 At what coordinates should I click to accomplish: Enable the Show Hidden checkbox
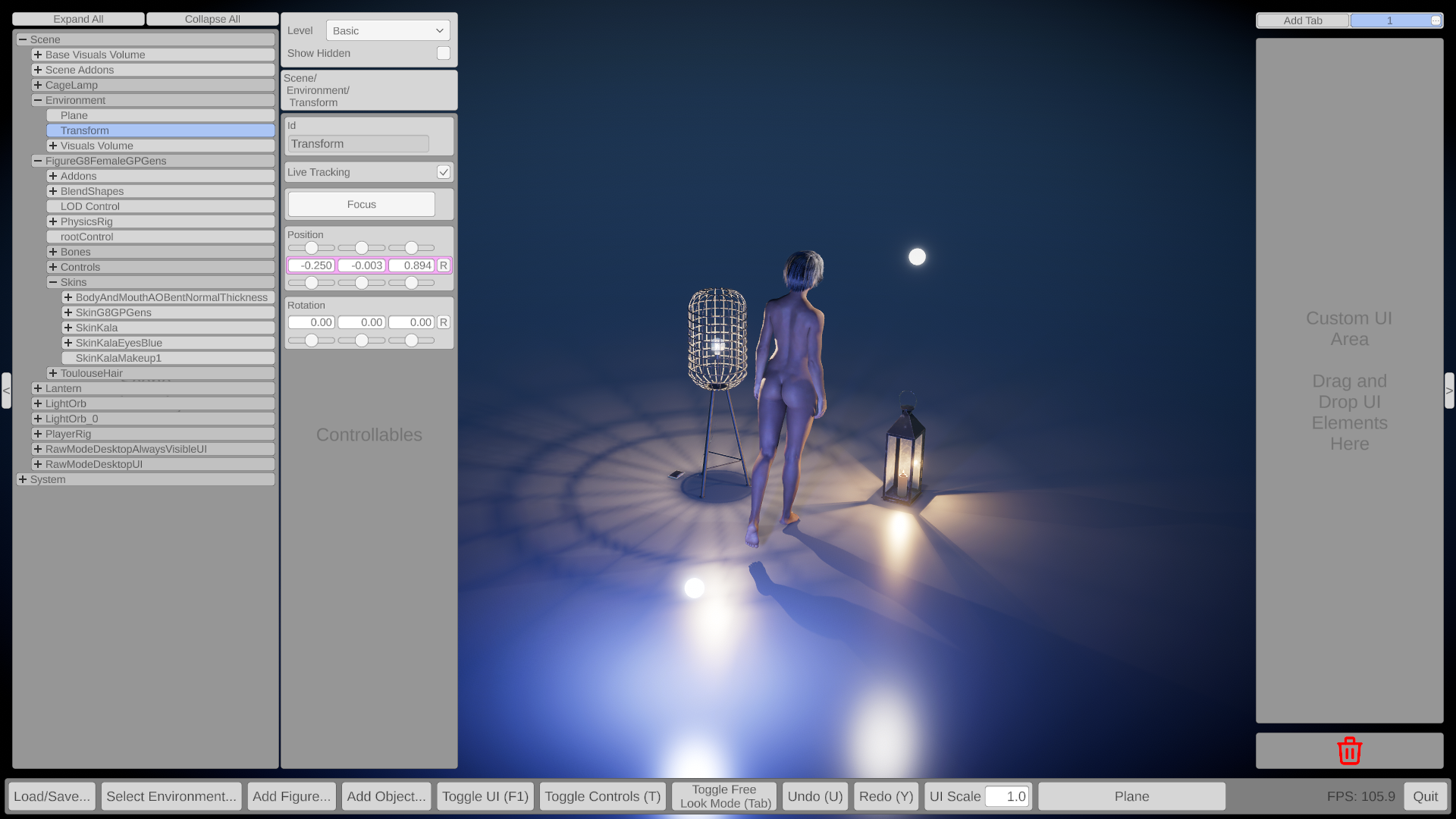(x=444, y=53)
